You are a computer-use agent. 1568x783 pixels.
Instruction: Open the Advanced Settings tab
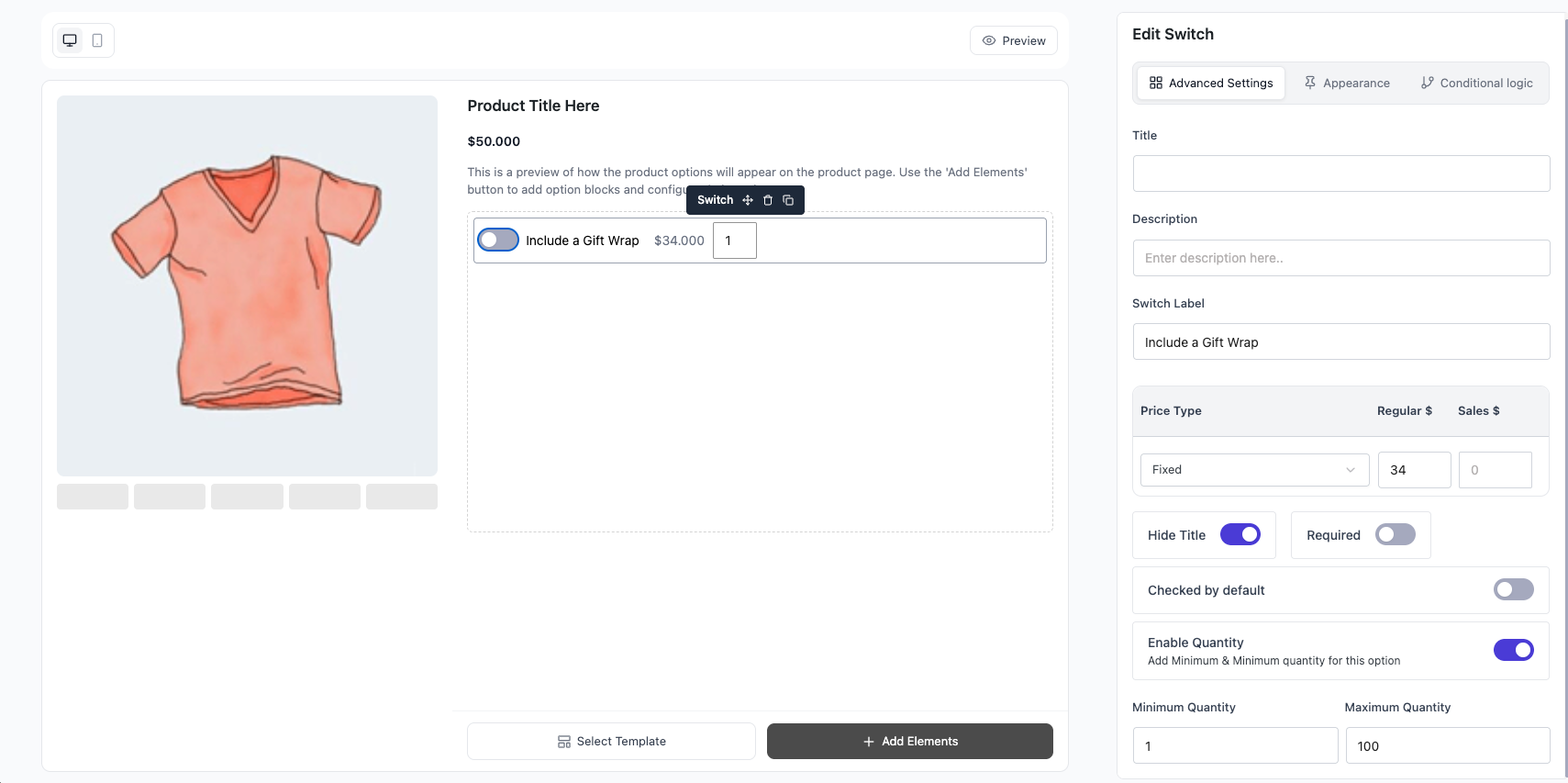tap(1211, 83)
